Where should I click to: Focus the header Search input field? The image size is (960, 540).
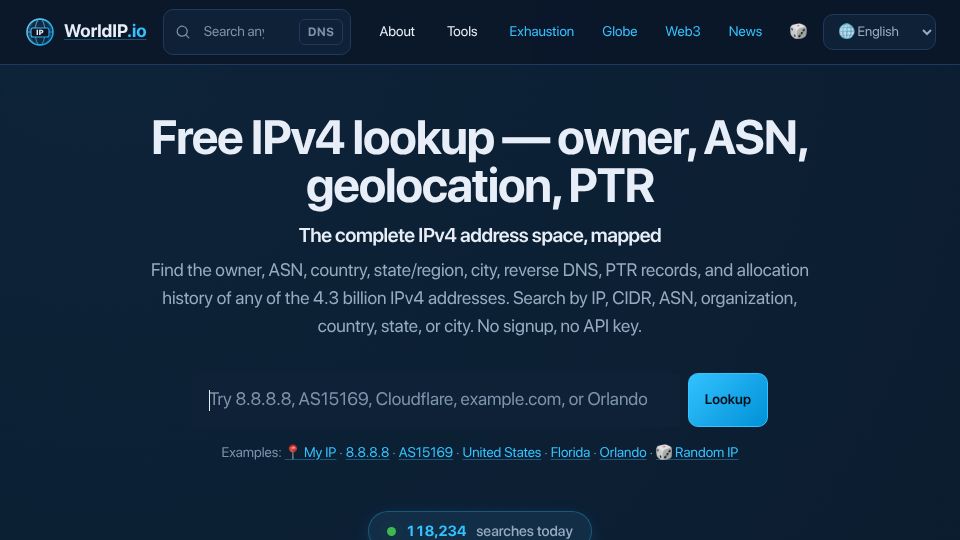[234, 32]
